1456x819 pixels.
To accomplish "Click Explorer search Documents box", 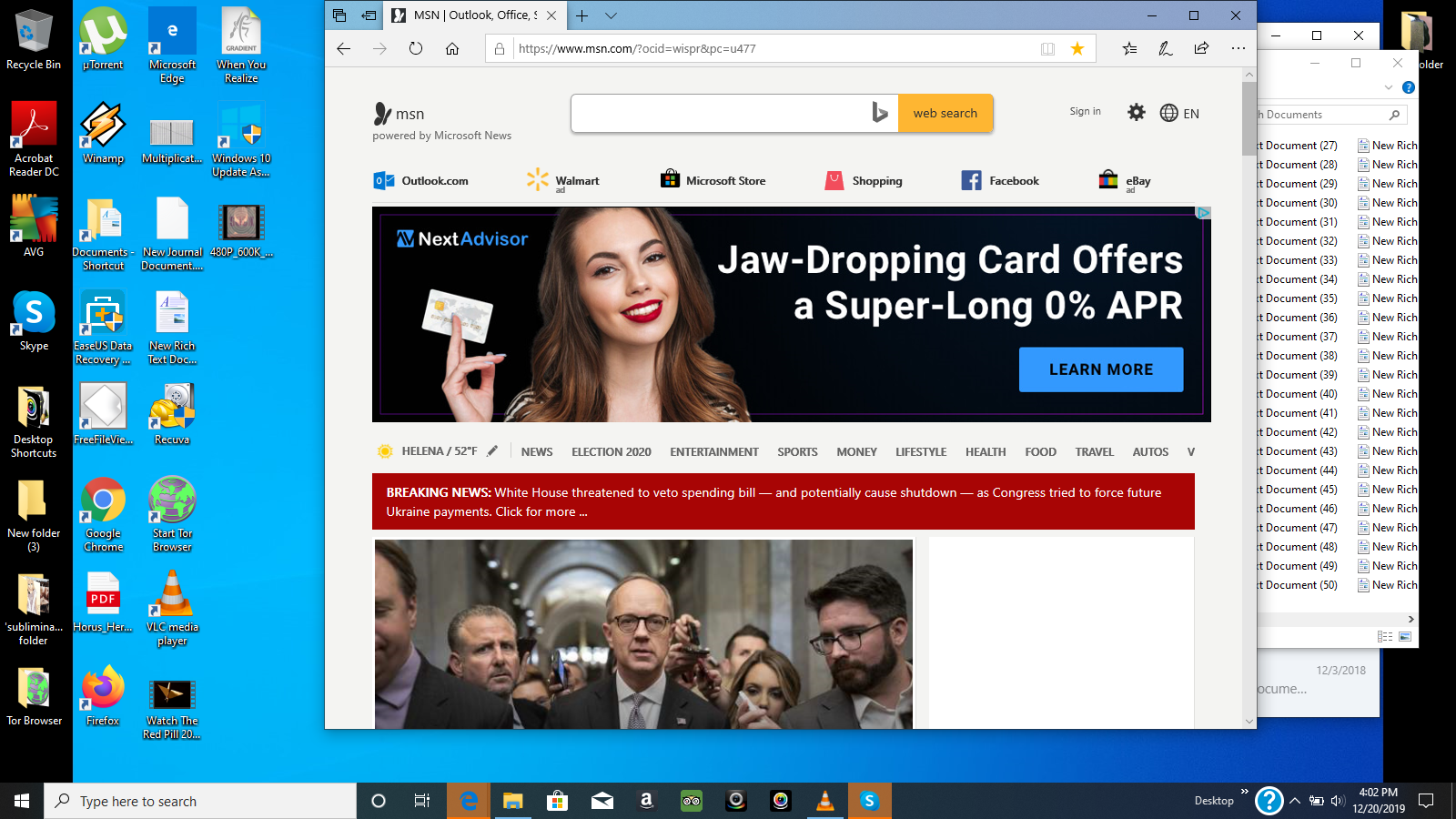I will coord(1332,115).
